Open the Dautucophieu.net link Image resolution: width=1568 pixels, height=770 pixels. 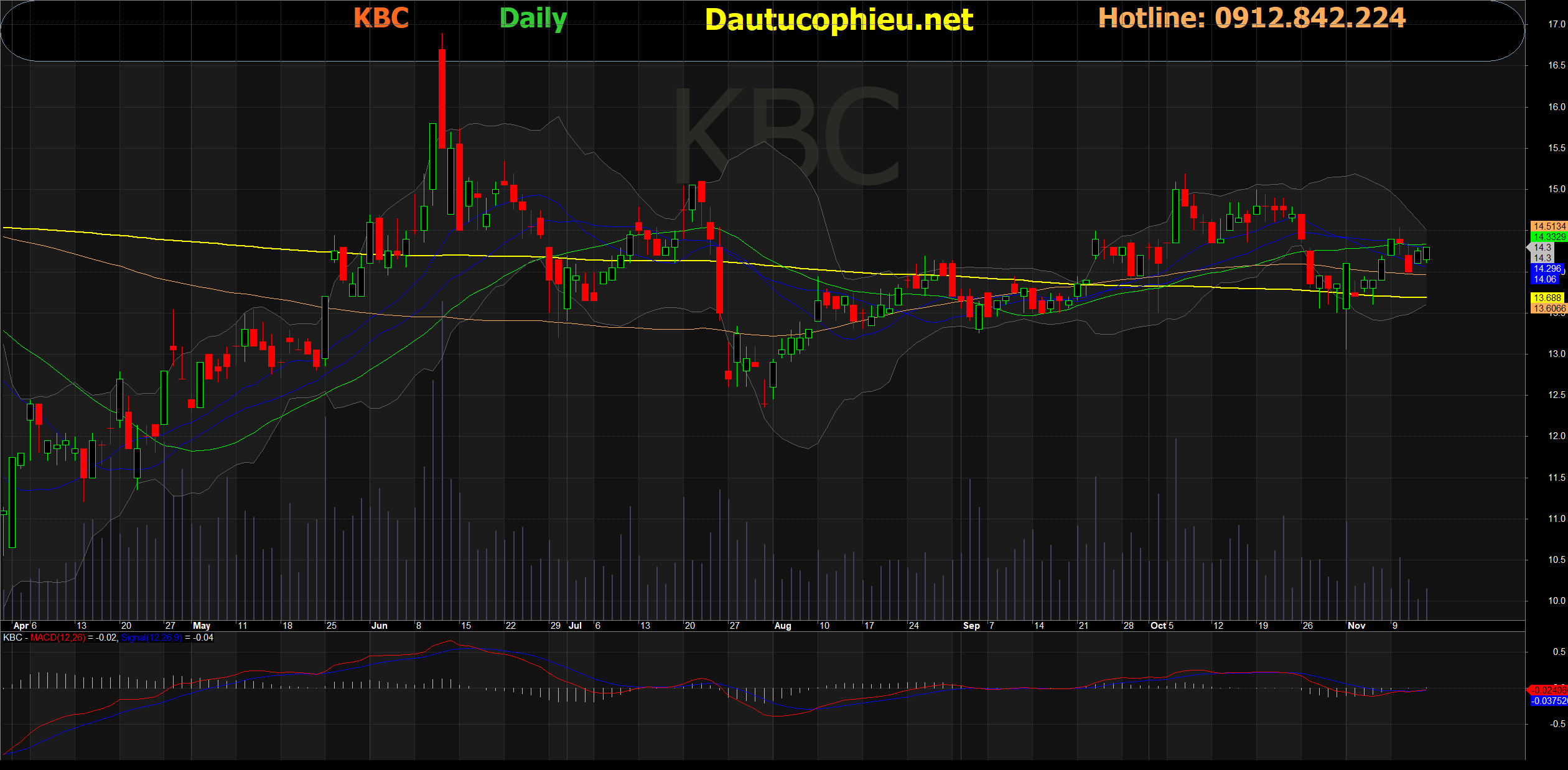click(839, 20)
